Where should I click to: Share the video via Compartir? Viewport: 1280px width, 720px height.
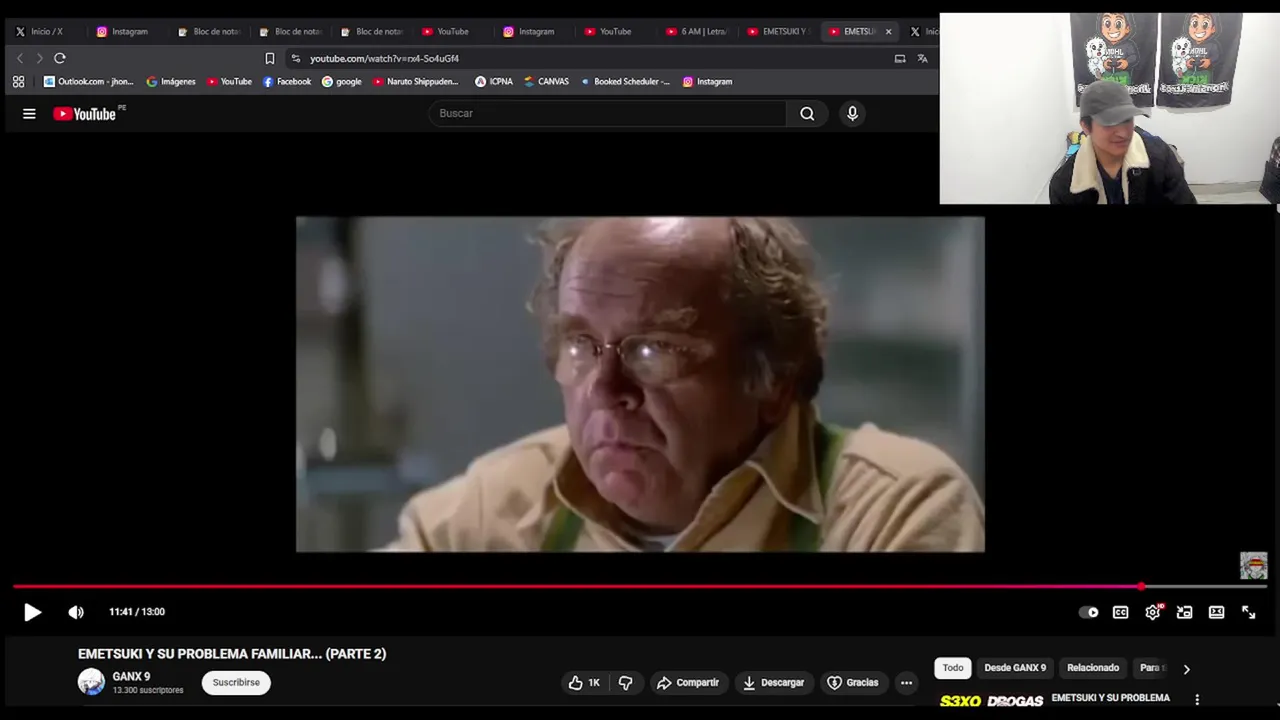pyautogui.click(x=687, y=683)
